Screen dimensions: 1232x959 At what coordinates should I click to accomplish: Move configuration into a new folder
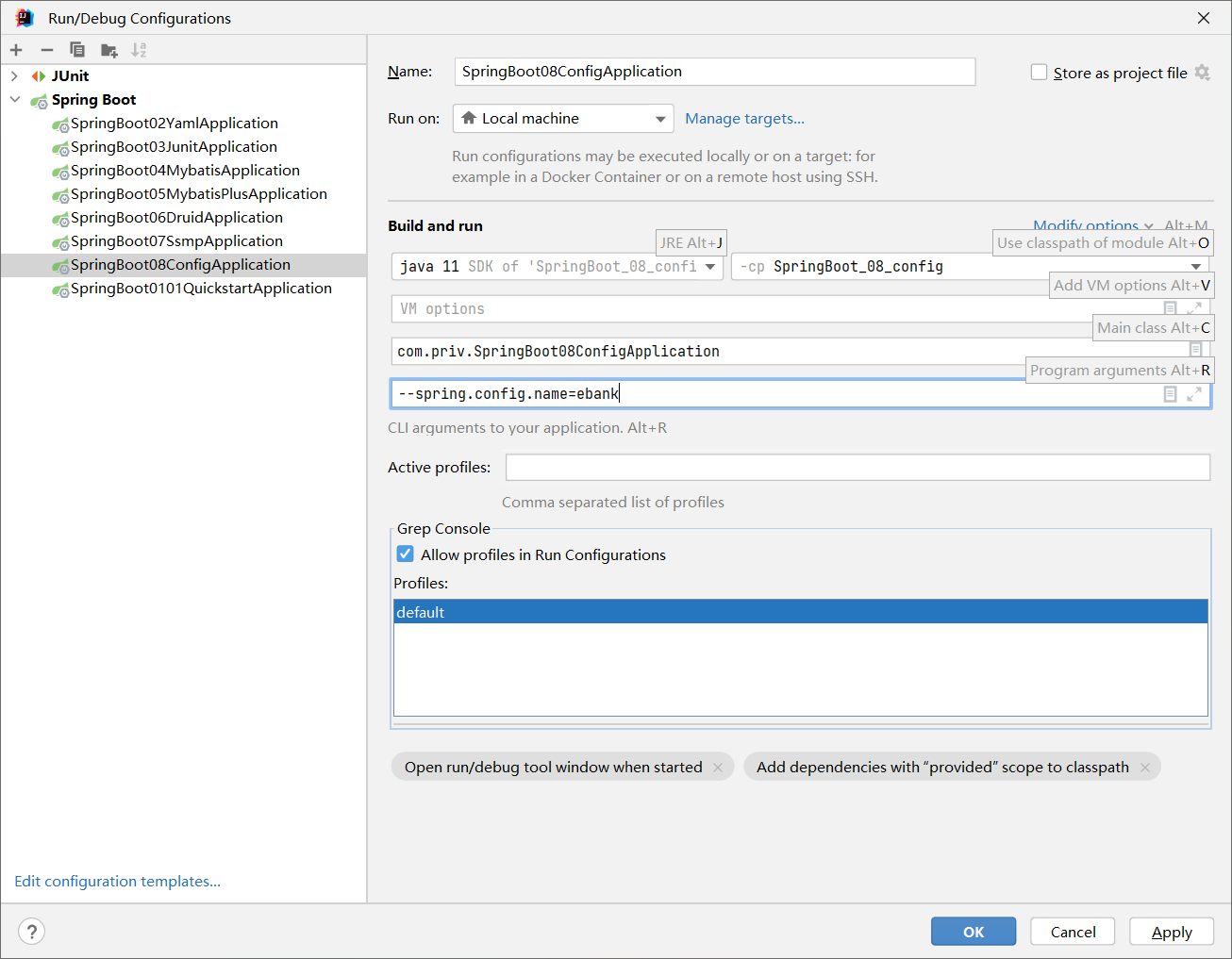click(109, 50)
